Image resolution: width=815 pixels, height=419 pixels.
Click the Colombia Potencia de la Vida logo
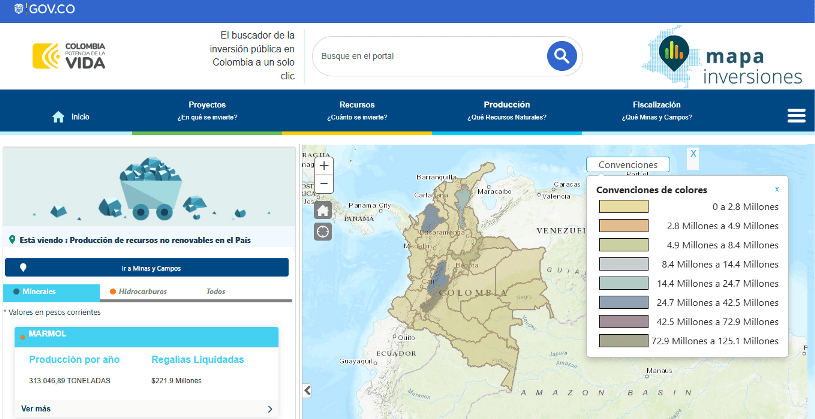point(69,56)
